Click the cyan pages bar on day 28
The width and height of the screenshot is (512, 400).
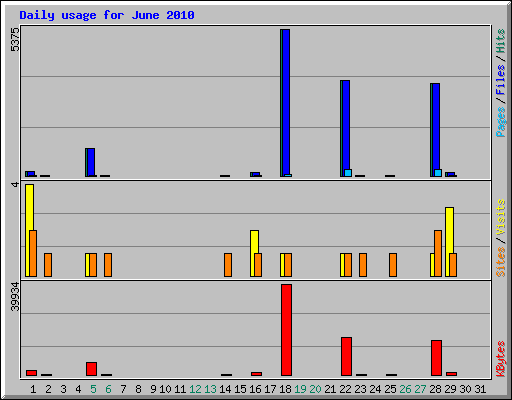point(438,173)
